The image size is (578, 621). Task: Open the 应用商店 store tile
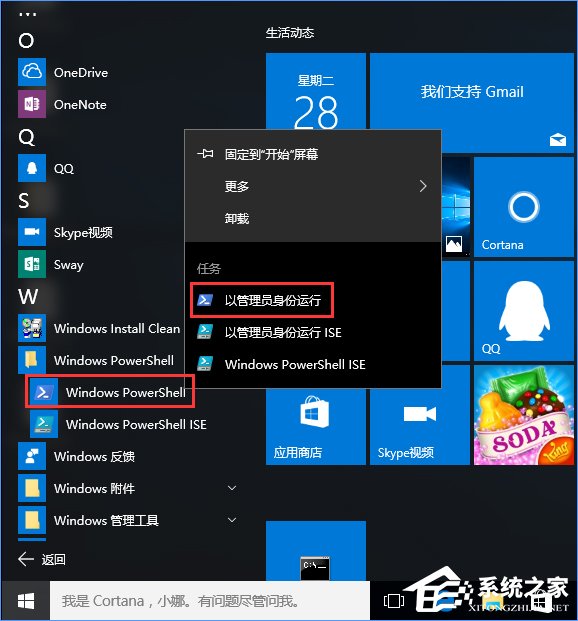316,427
